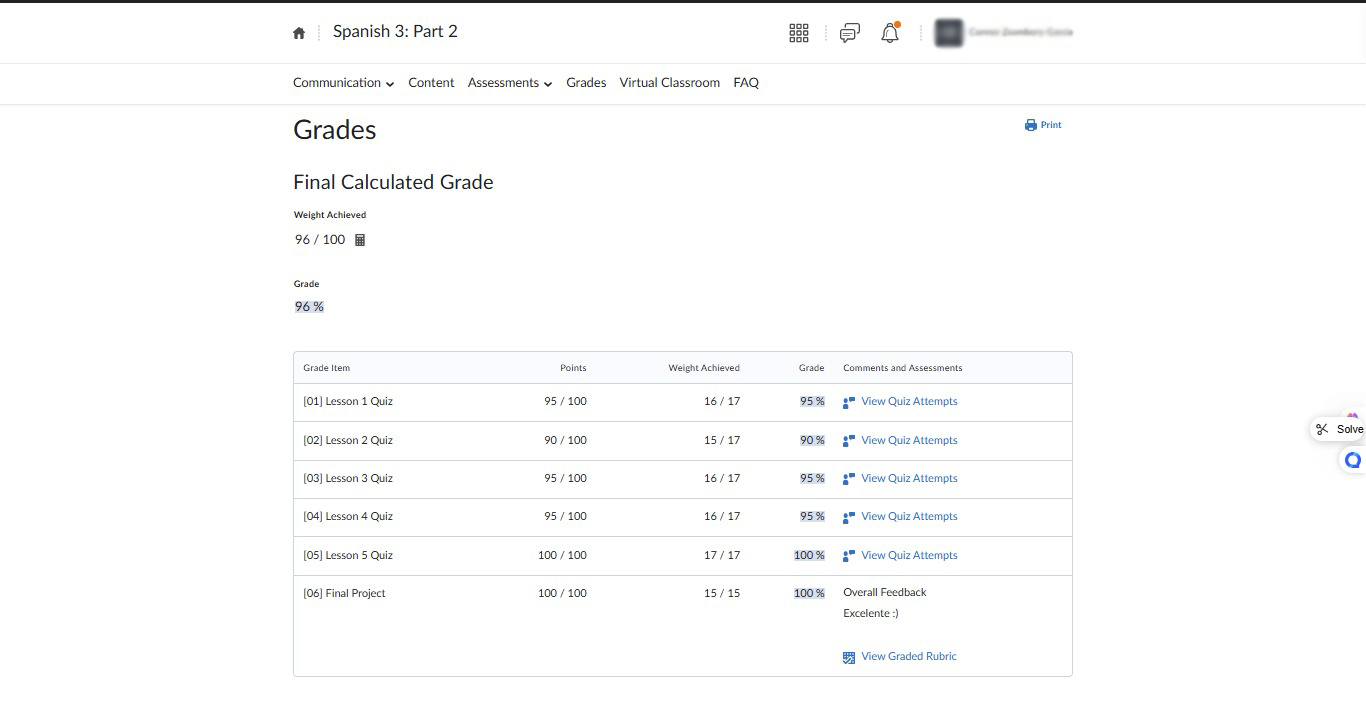The width and height of the screenshot is (1366, 703).
Task: Click the home icon beside course title
Action: click(299, 33)
